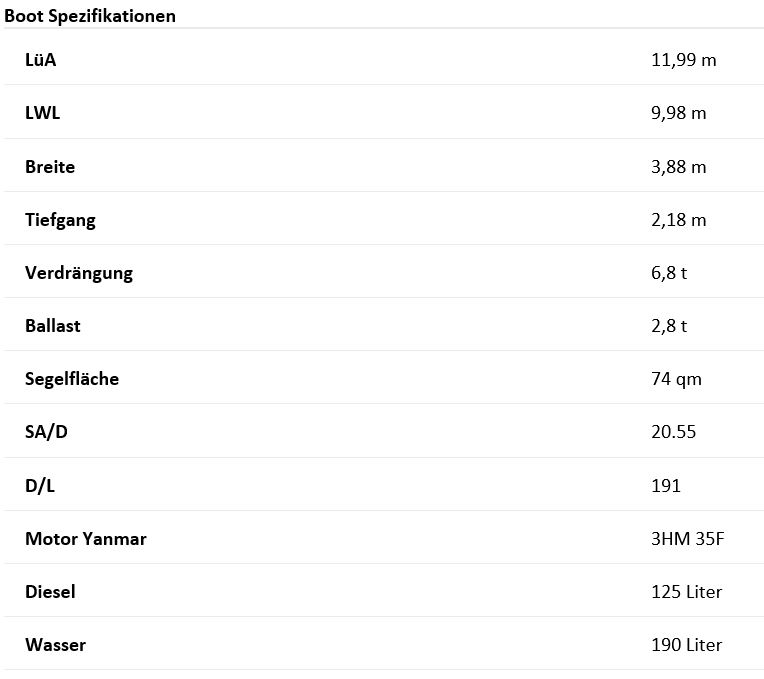Select the Breite row label
This screenshot has width=764, height=679.
point(50,167)
